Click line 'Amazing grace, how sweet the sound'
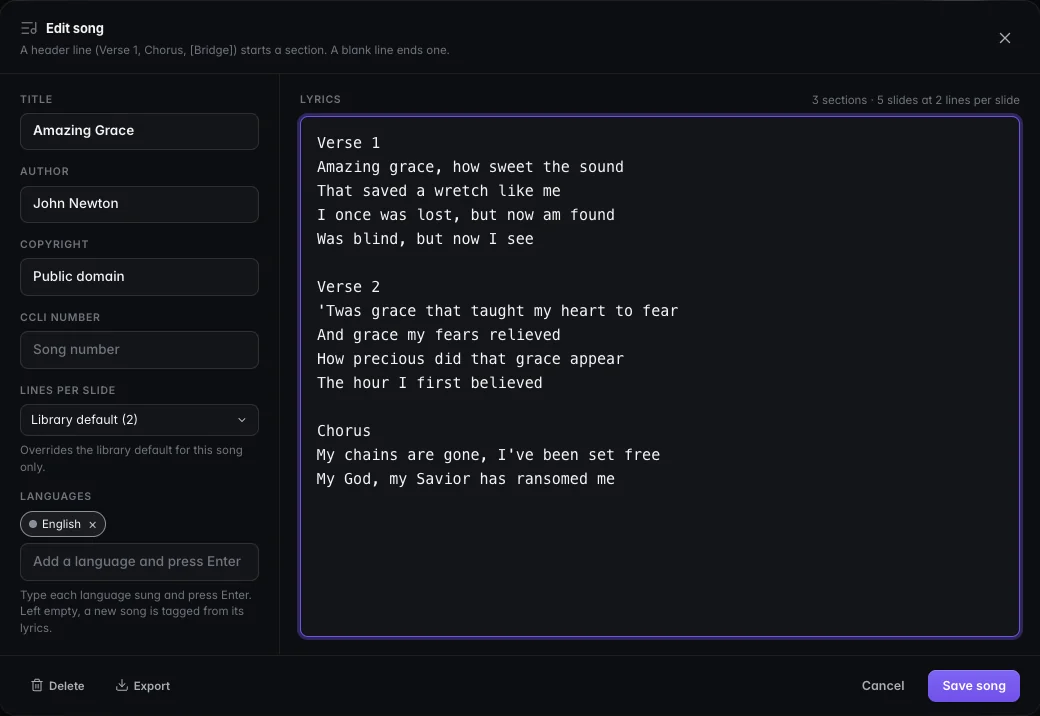The image size is (1040, 716). click(x=470, y=167)
